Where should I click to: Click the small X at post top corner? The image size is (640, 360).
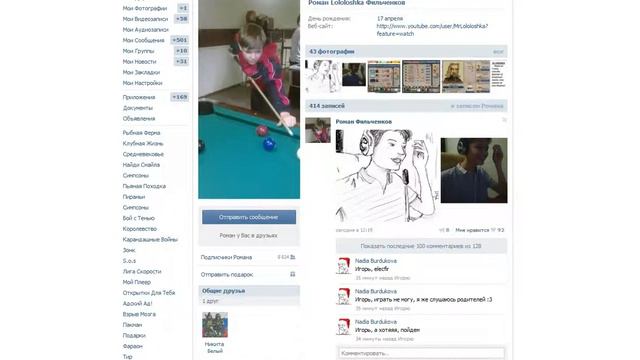[504, 120]
